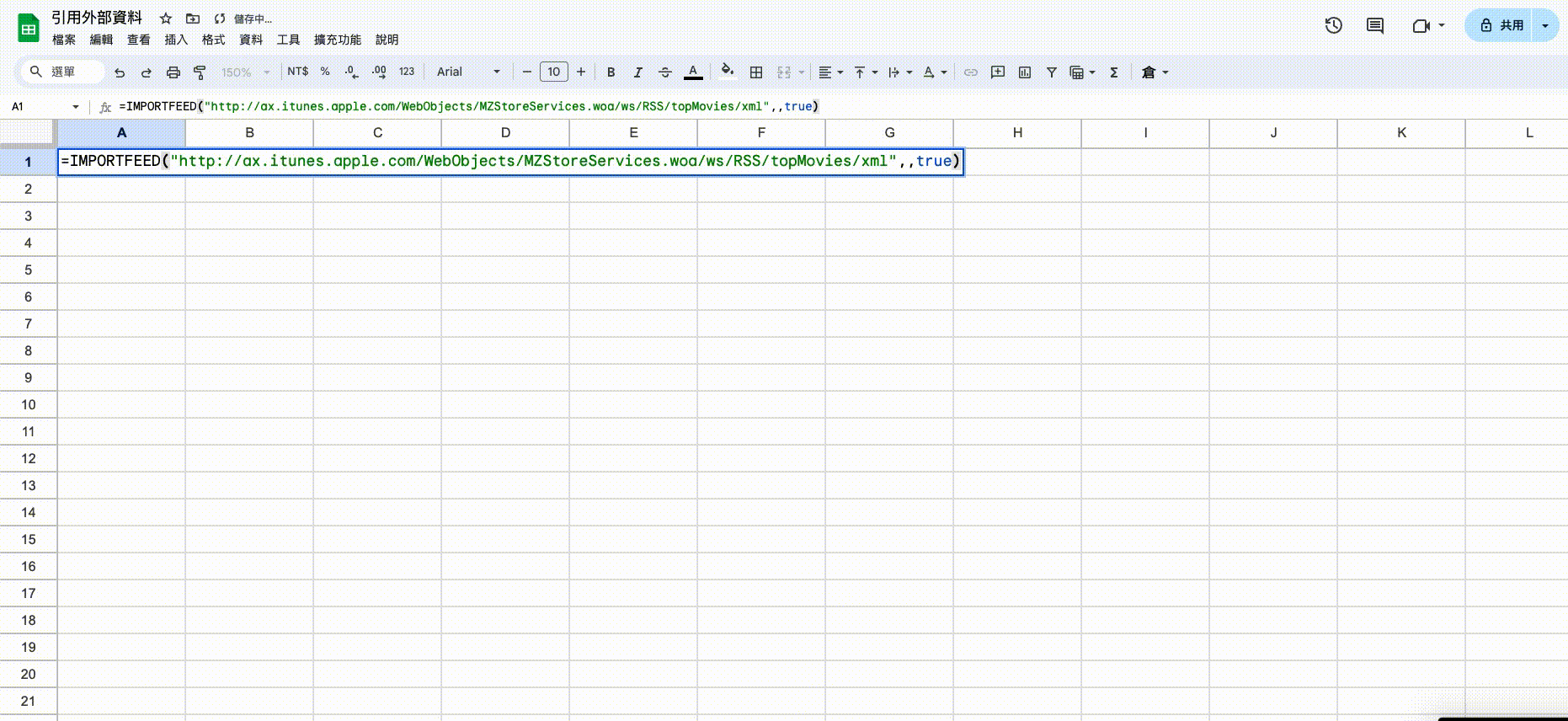Activate the paint format roller
1568x721 pixels.
(200, 72)
